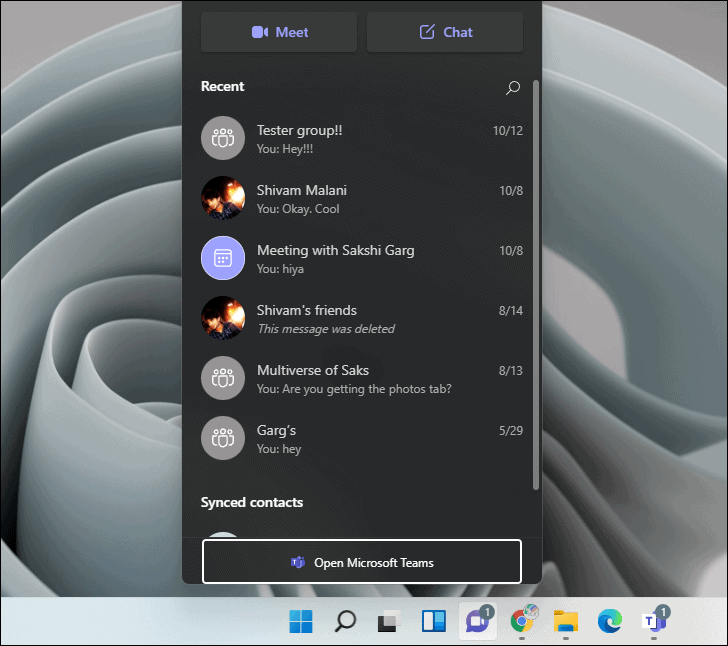
Task: Click the 'You: hey' preview under Garg's
Action: [x=279, y=449]
